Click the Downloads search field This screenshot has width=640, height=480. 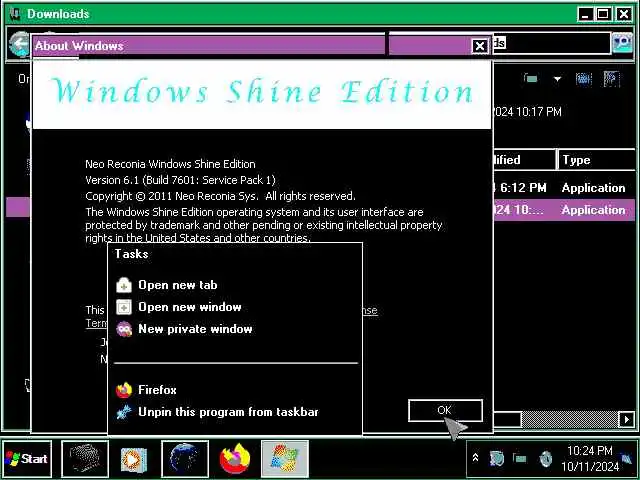point(552,43)
